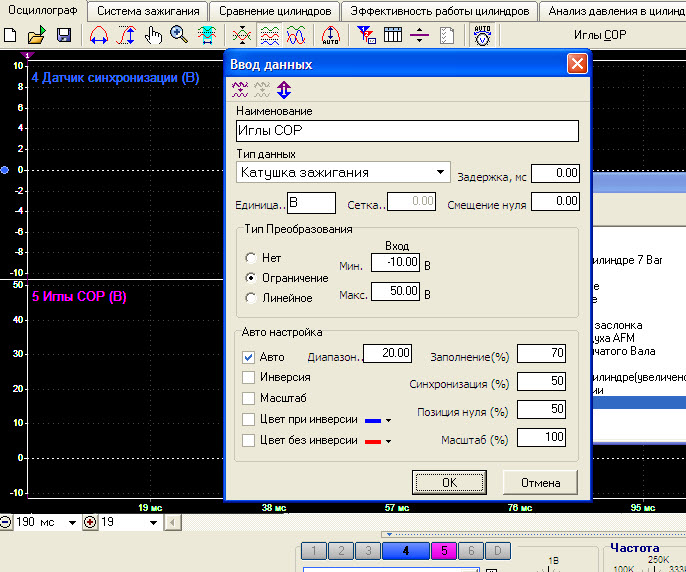Click the Смещение нуля input field
The width and height of the screenshot is (686, 572).
(x=555, y=201)
